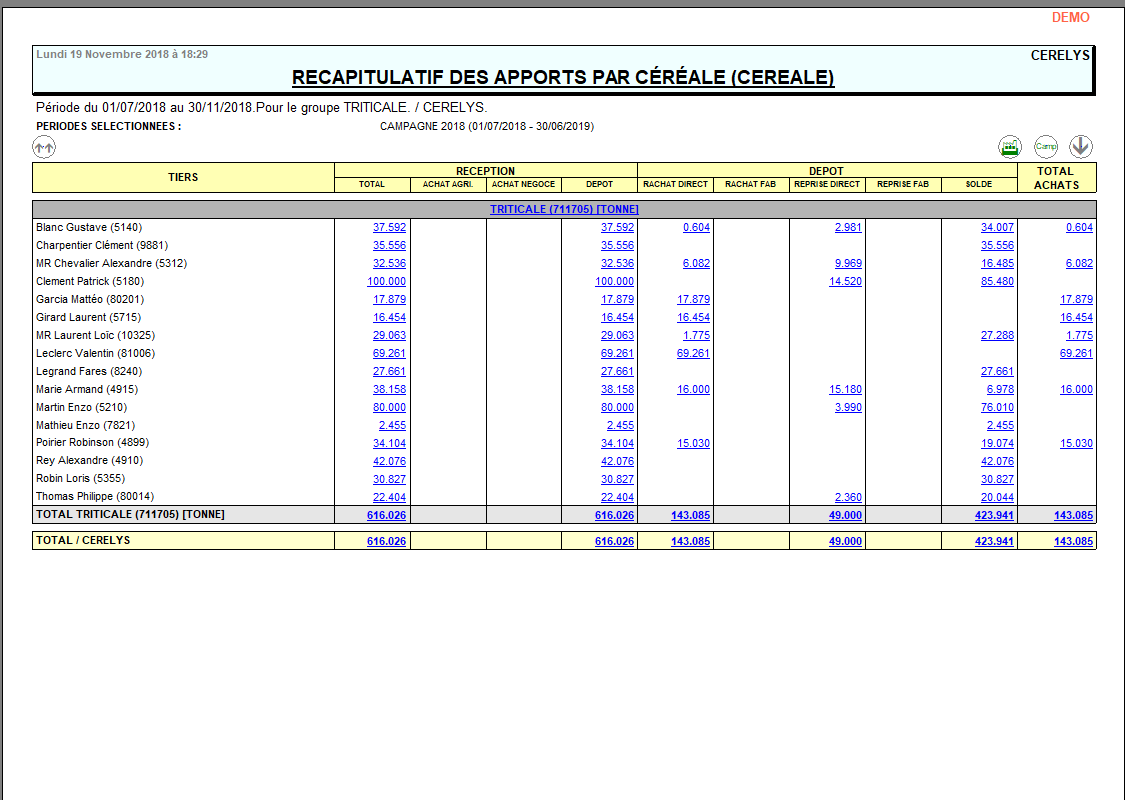Click the double up-arrow circular icon
Image resolution: width=1125 pixels, height=800 pixels.
pos(44,147)
